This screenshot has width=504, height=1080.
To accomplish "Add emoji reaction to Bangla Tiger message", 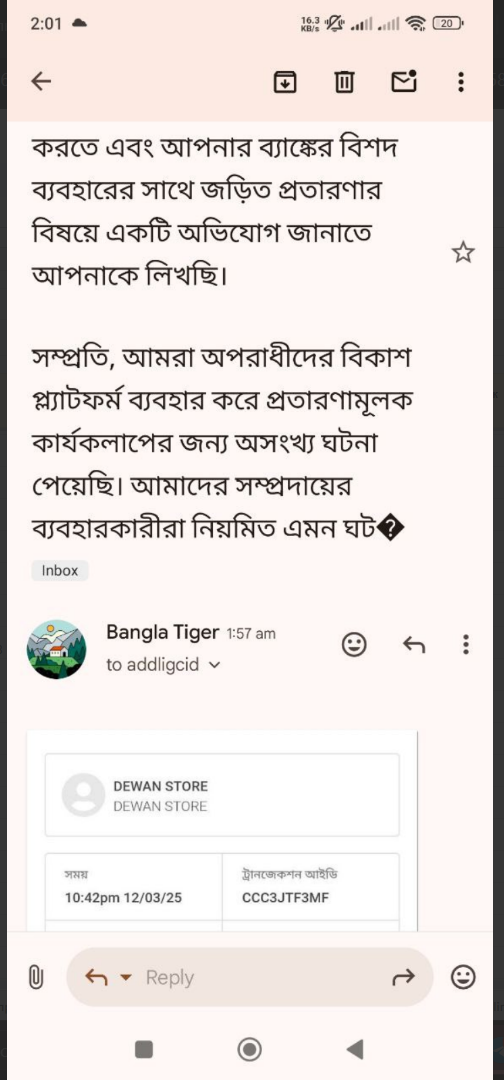I will click(354, 645).
